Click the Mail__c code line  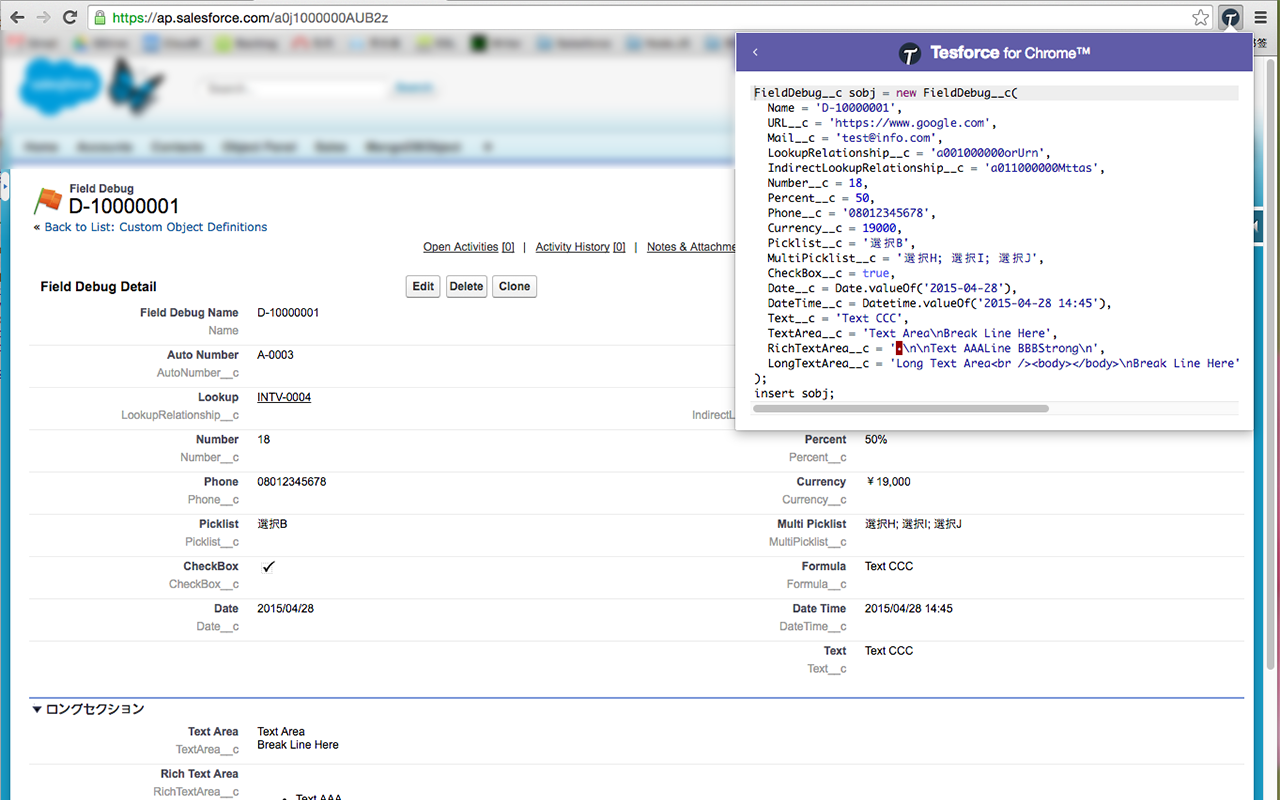tap(855, 138)
